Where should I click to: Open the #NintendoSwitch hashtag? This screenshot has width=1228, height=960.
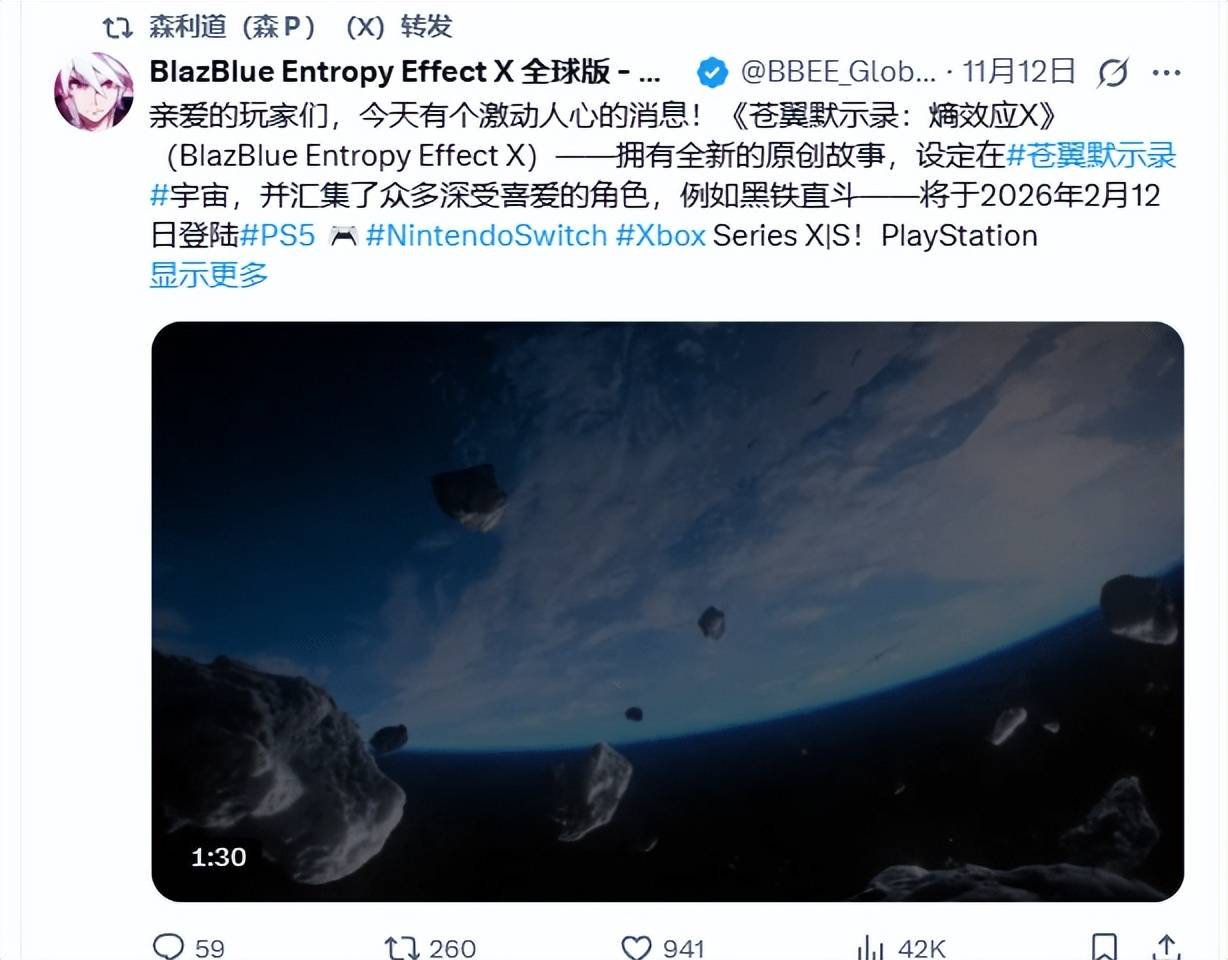tap(486, 235)
